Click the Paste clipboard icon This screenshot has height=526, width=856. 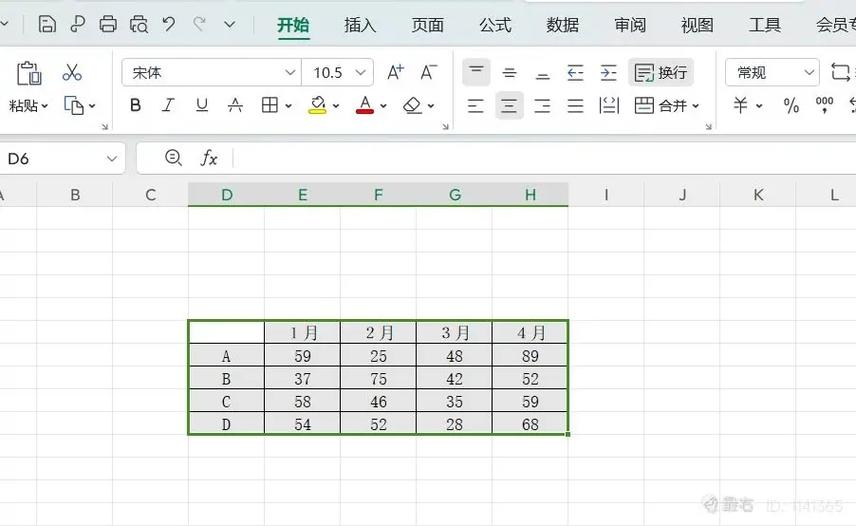pyautogui.click(x=29, y=73)
